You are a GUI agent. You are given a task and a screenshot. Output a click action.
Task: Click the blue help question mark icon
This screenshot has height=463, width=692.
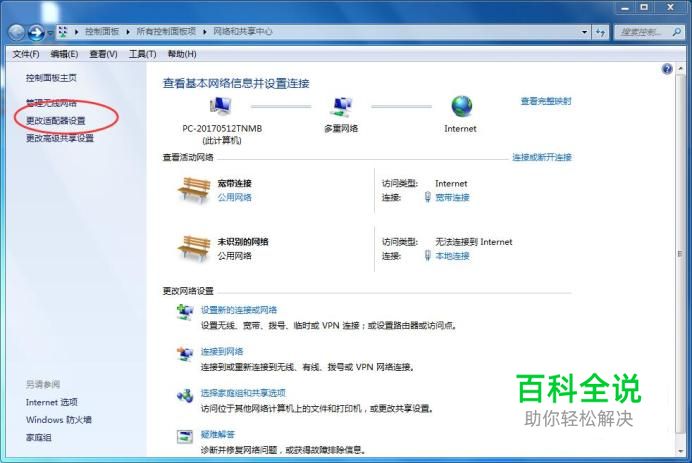tap(667, 68)
